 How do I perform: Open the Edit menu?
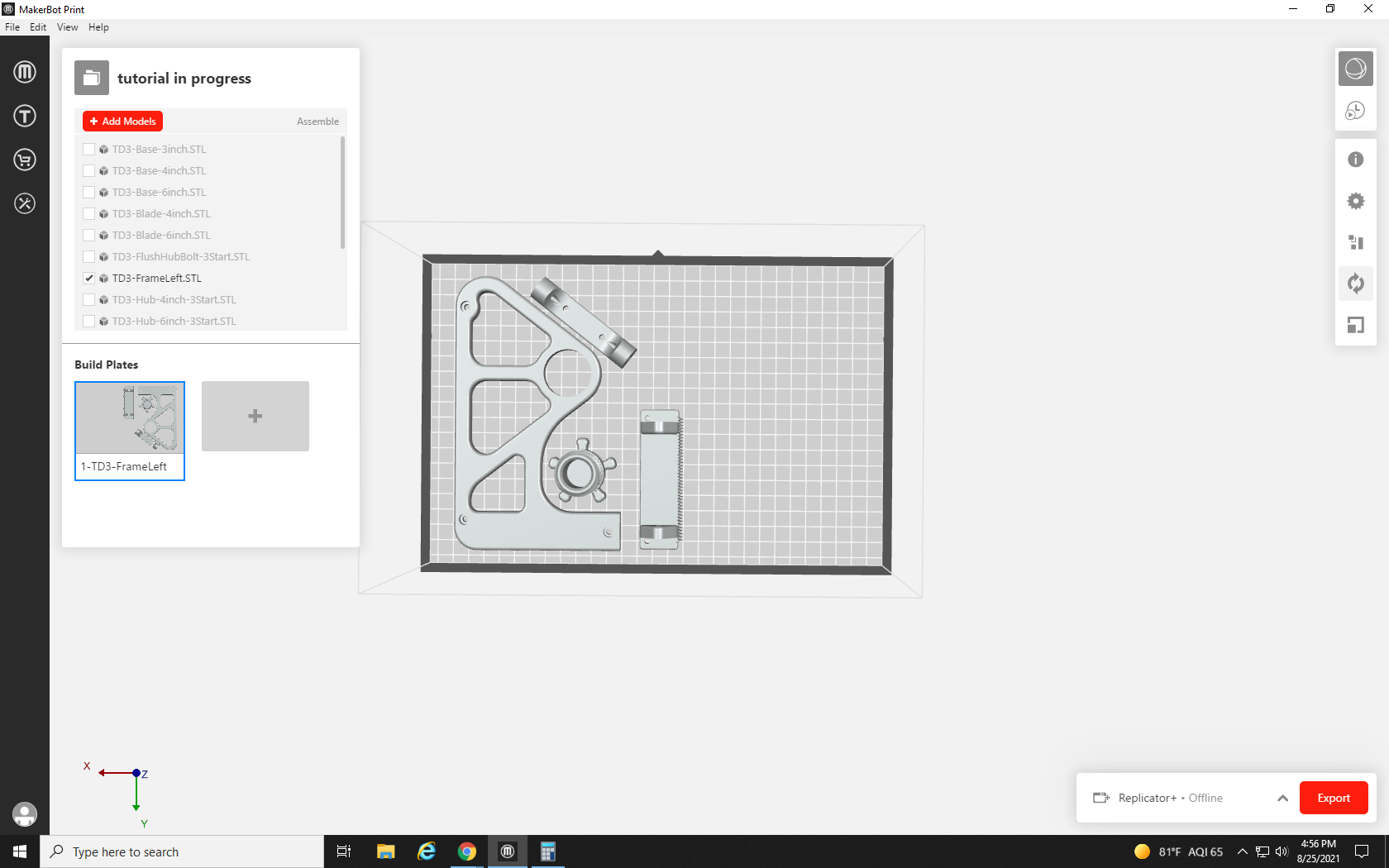pos(38,27)
